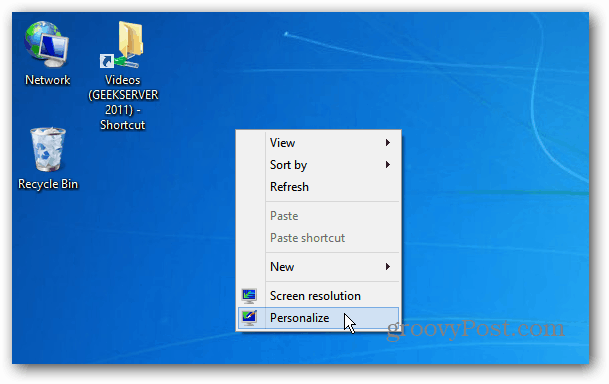Select the Network desktop icon
Viewport: 609px width, 384px height.
pos(47,44)
